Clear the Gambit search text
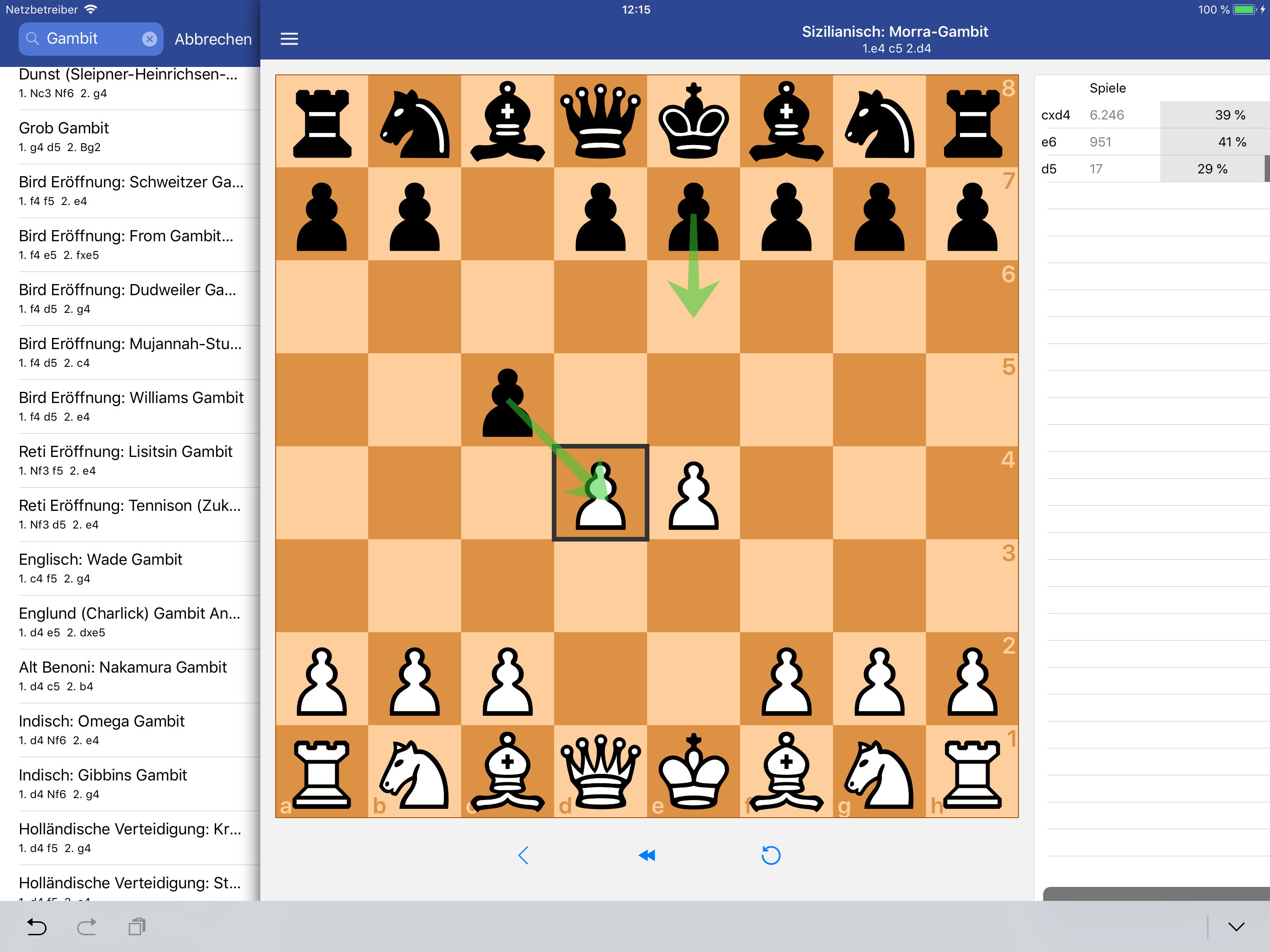 [x=149, y=39]
